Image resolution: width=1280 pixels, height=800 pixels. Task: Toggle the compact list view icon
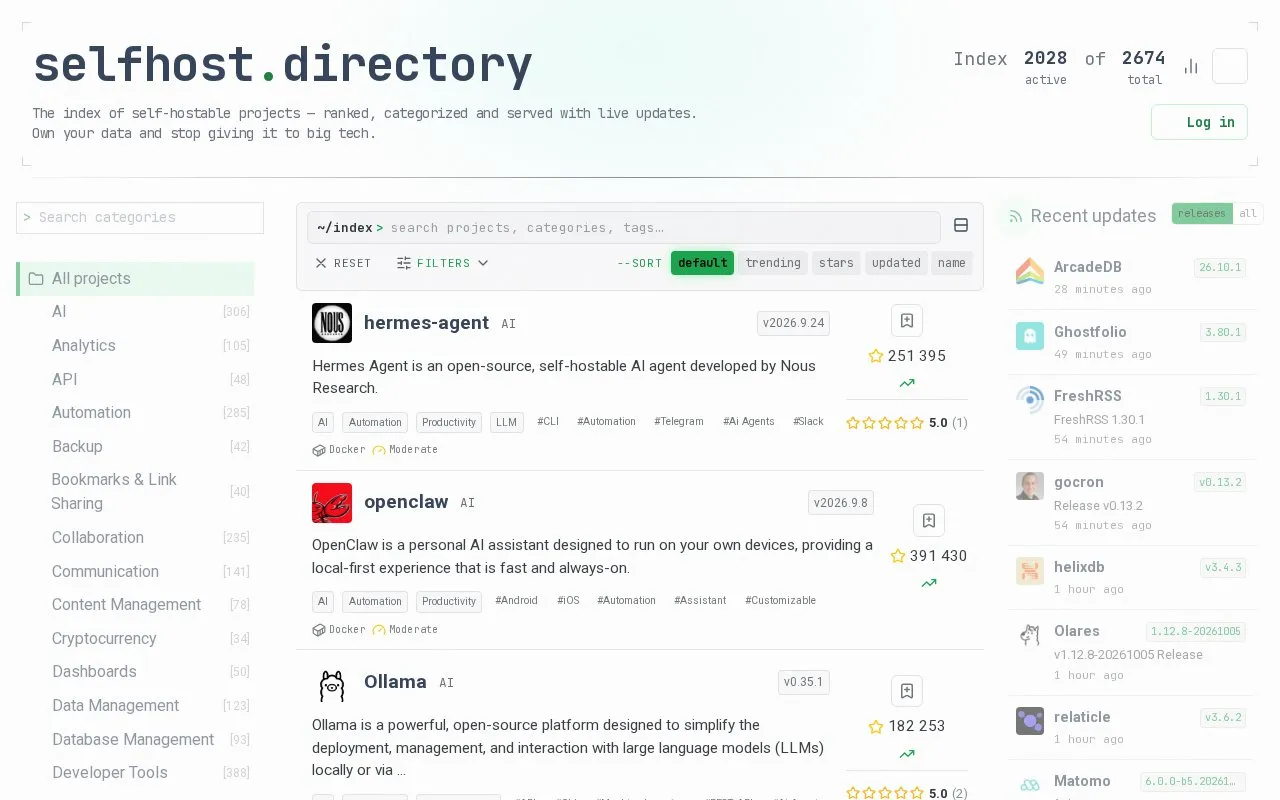961,226
